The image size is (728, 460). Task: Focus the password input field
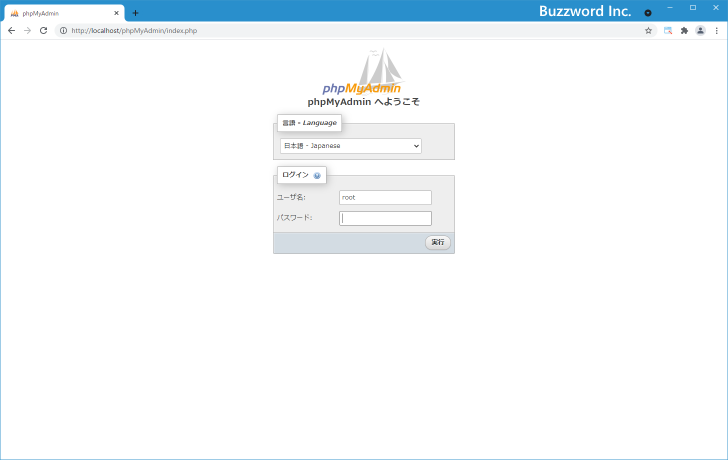pyautogui.click(x=385, y=218)
